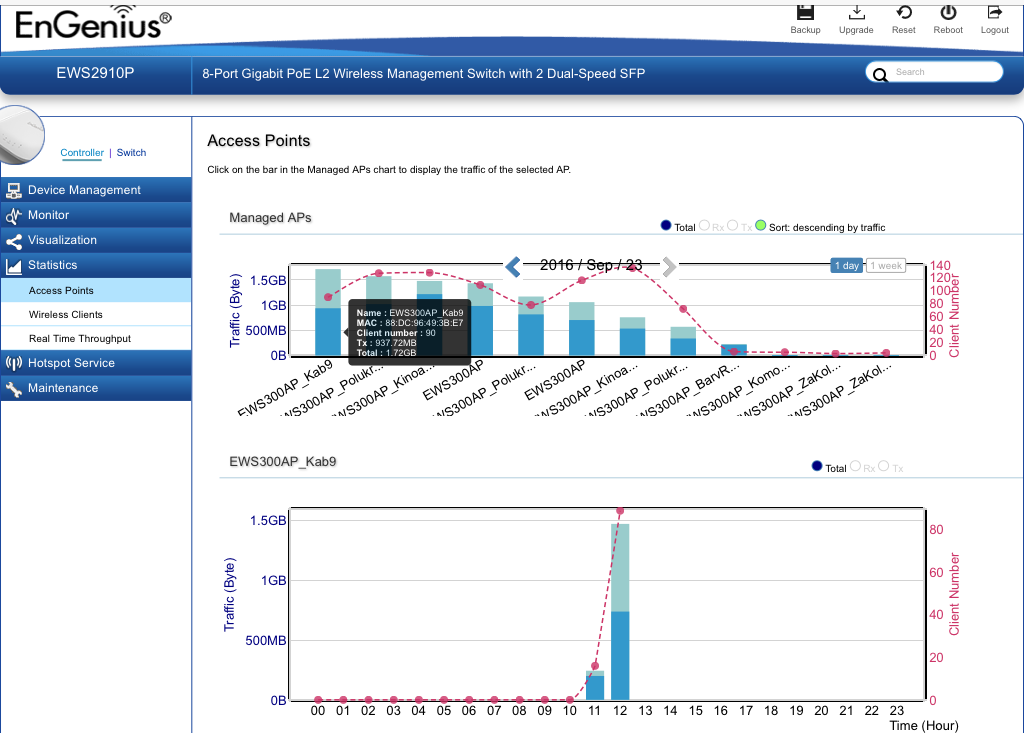
Task: Expand the Monitor menu section
Action: tap(96, 215)
